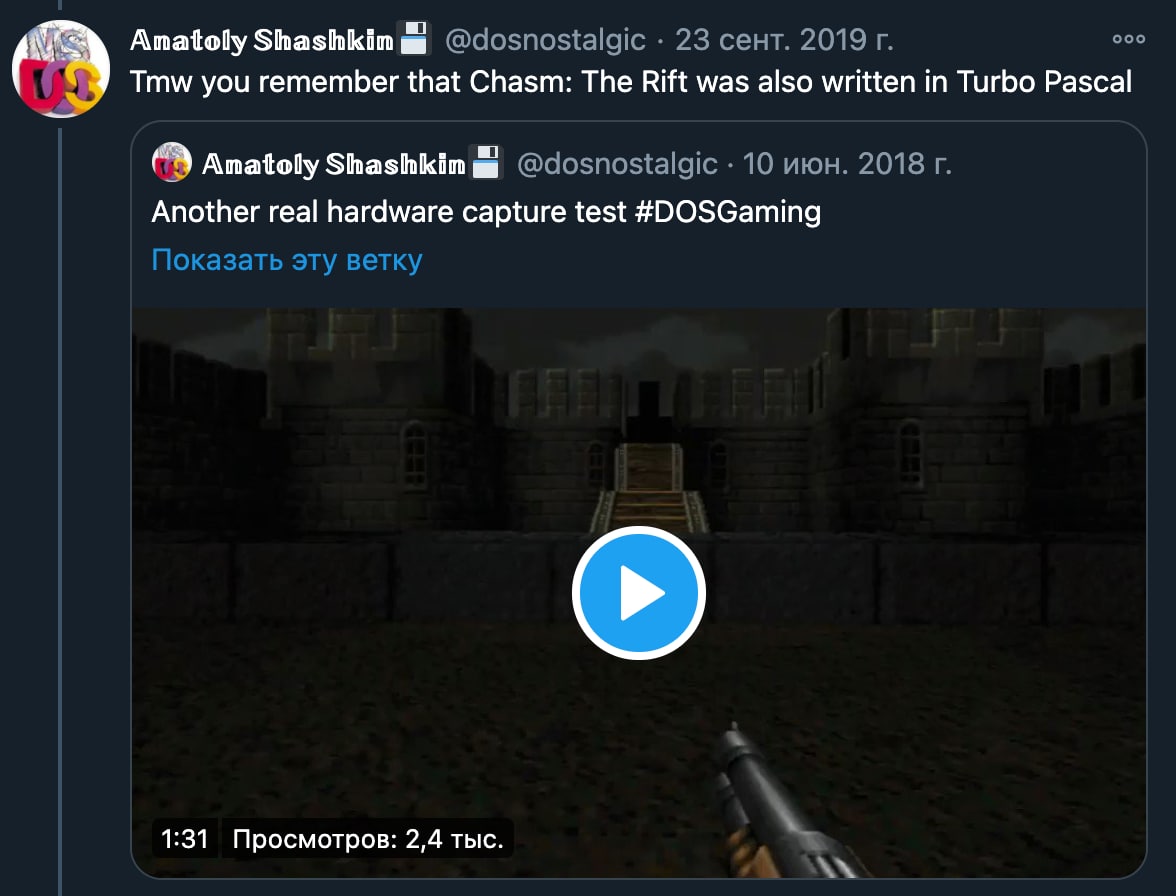The image size is (1176, 896).
Task: Play the embedded Chasm gameplay video
Action: (x=638, y=592)
